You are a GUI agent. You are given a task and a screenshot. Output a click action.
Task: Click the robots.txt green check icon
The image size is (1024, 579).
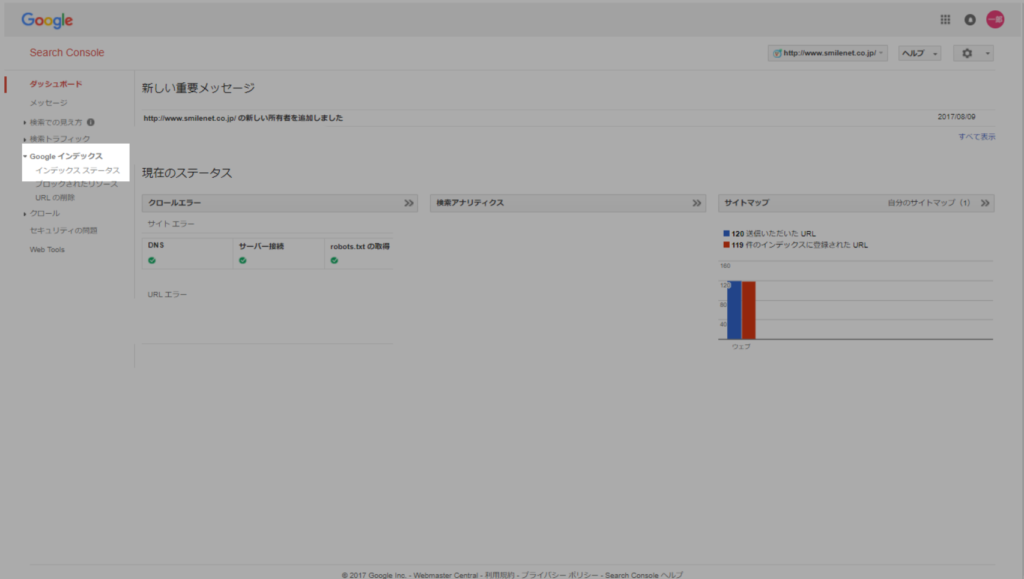334,260
